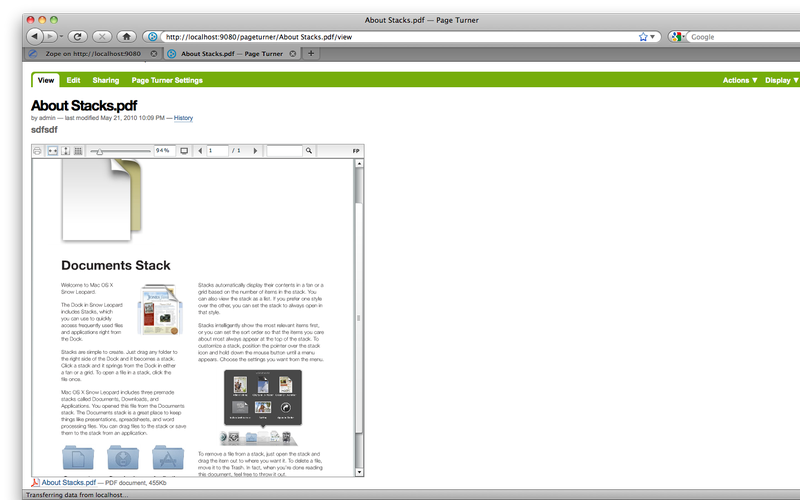Open the Page Turner Settings tab
Viewport: 800px width, 500px height.
tap(167, 80)
